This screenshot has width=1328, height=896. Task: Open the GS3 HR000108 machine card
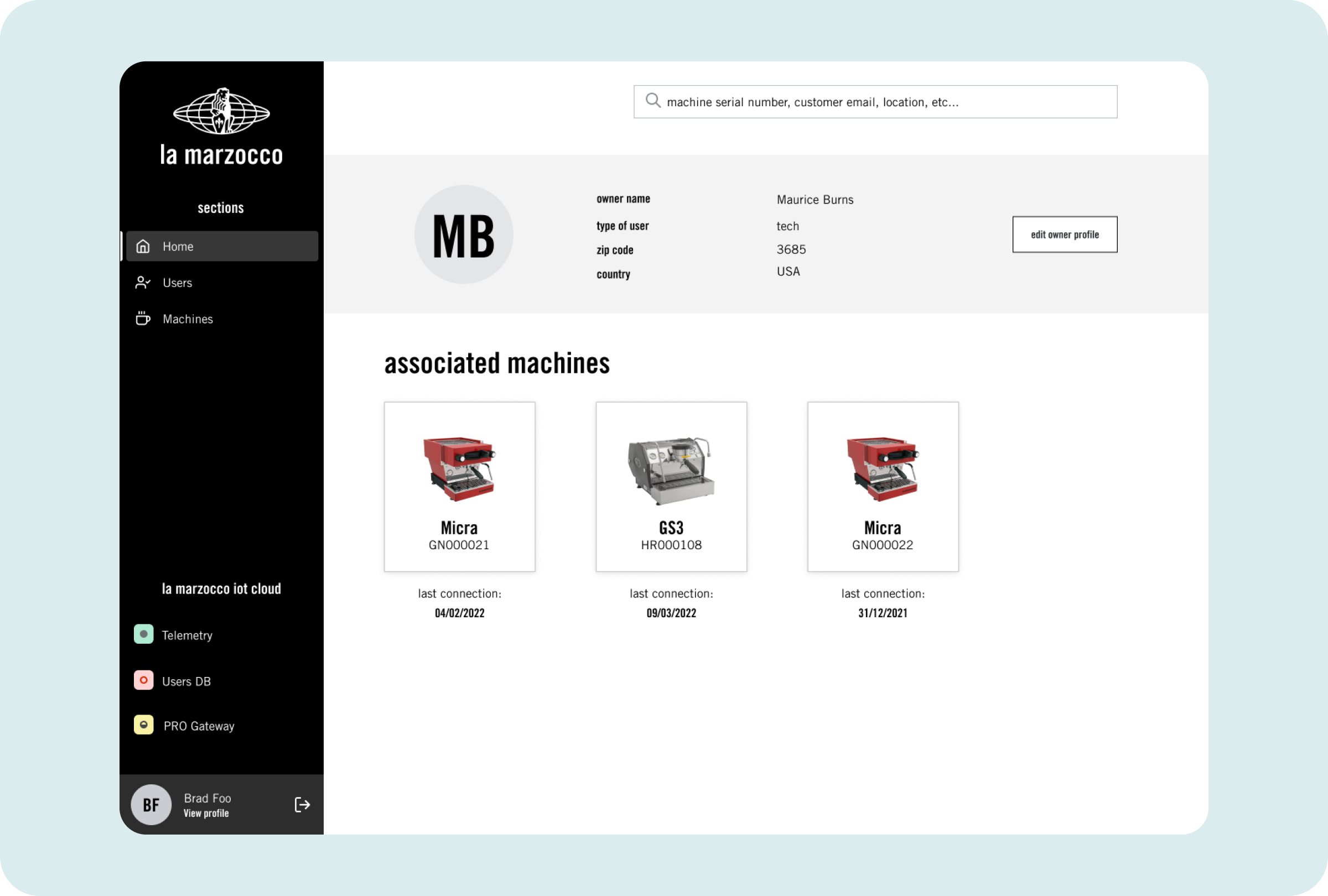671,487
